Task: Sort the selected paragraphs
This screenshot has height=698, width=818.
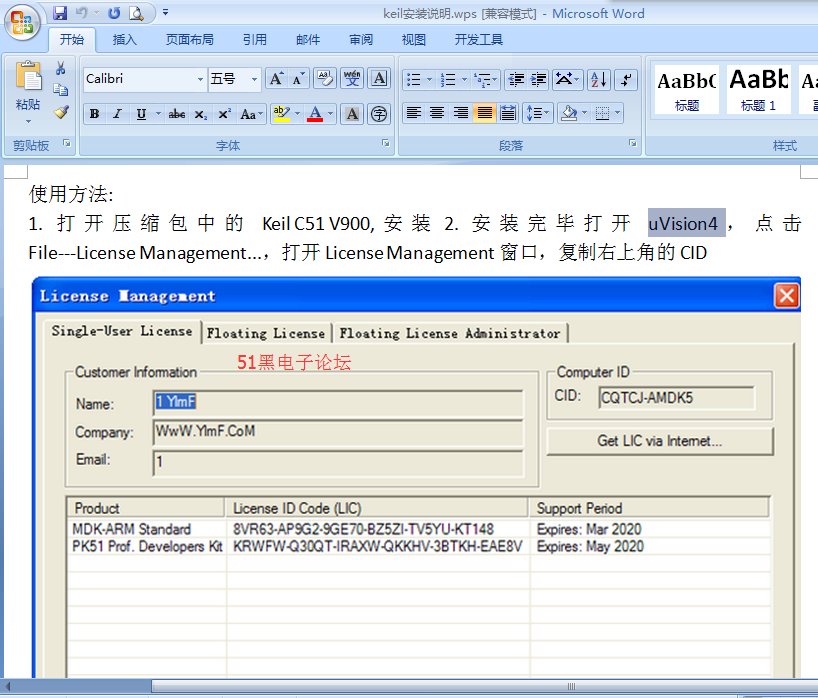Action: [x=599, y=80]
